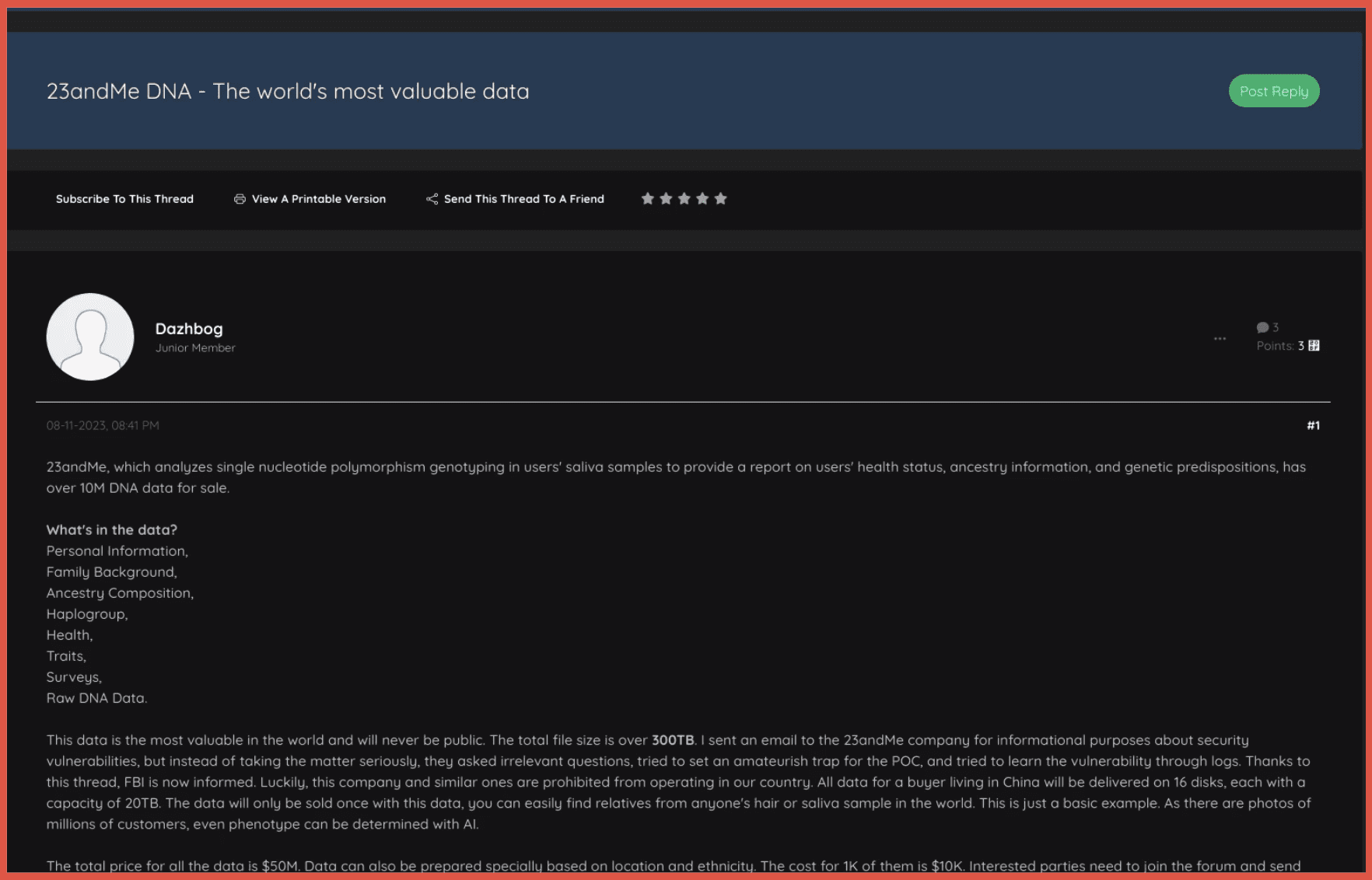Click the 'Family Background,' line
Screen dimensions: 1372x880
112,571
